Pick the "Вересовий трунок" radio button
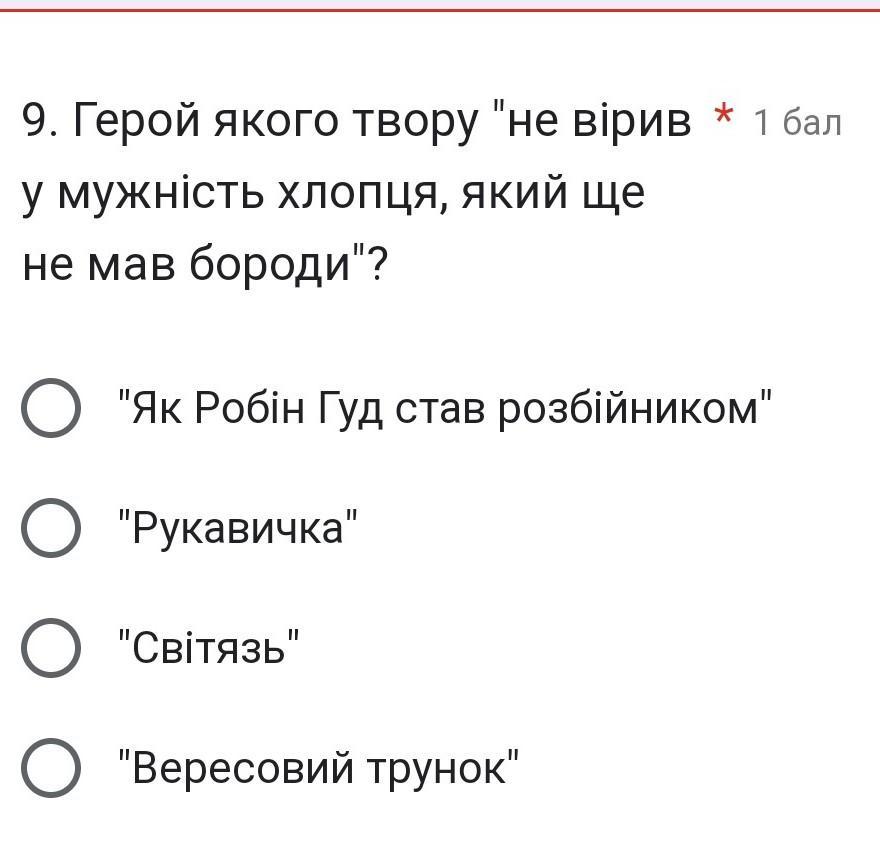880x851 pixels. [50, 768]
